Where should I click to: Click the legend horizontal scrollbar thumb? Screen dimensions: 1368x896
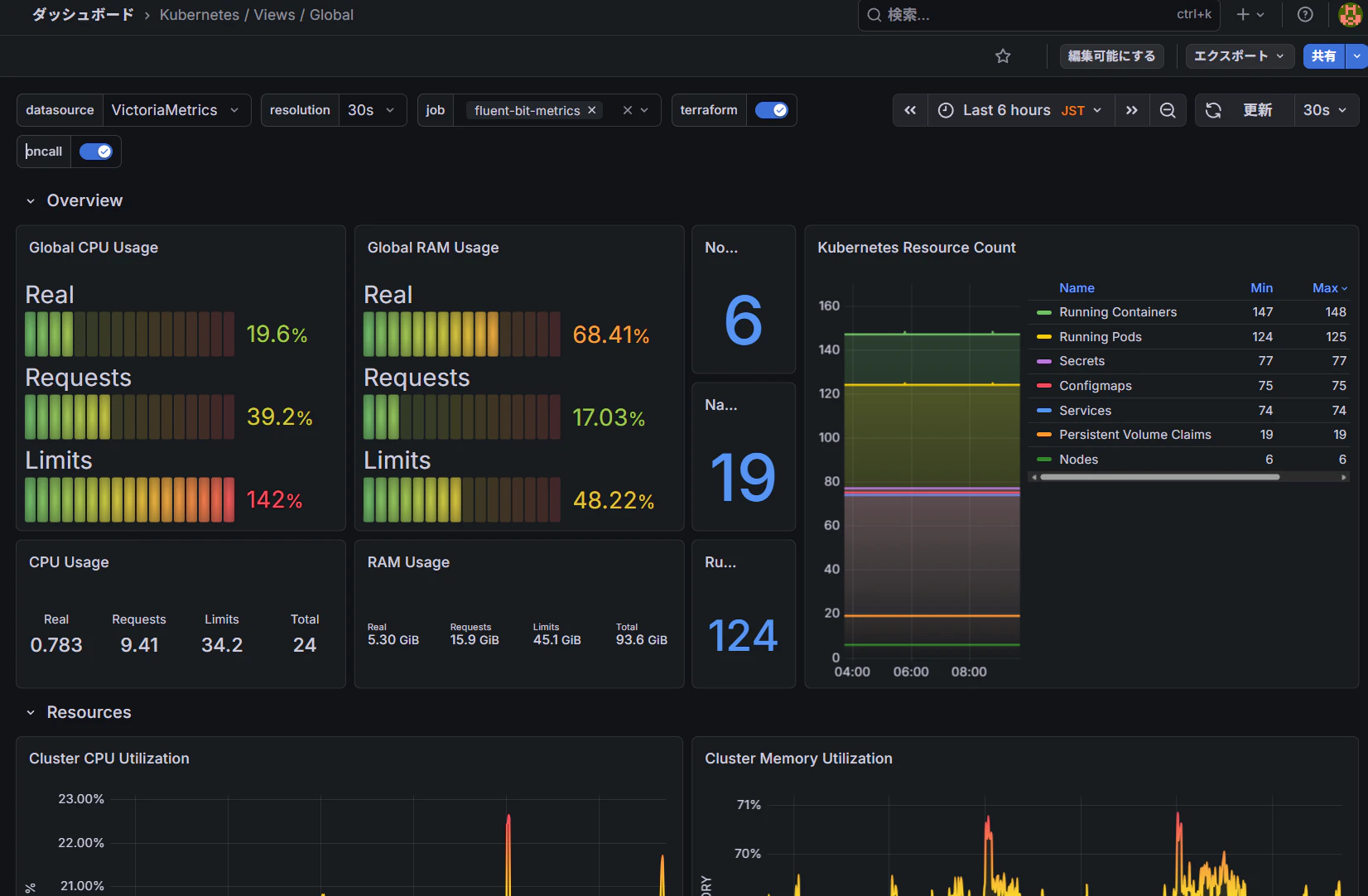click(x=1159, y=477)
